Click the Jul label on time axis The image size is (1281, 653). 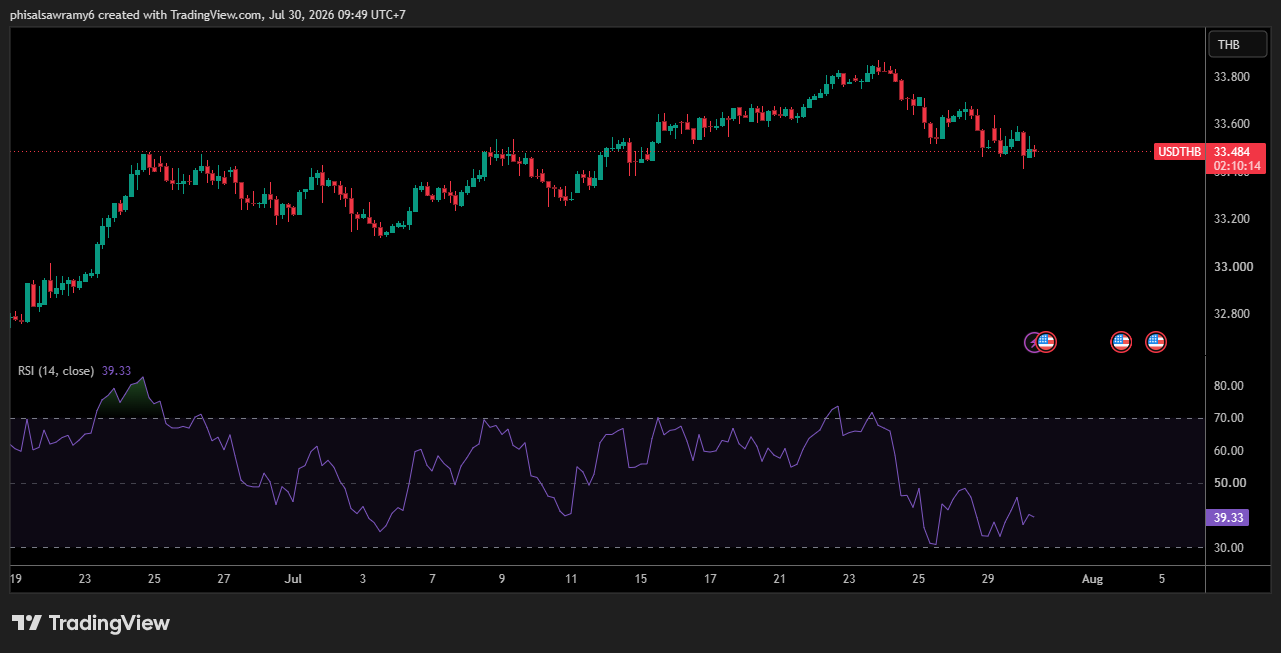click(293, 579)
